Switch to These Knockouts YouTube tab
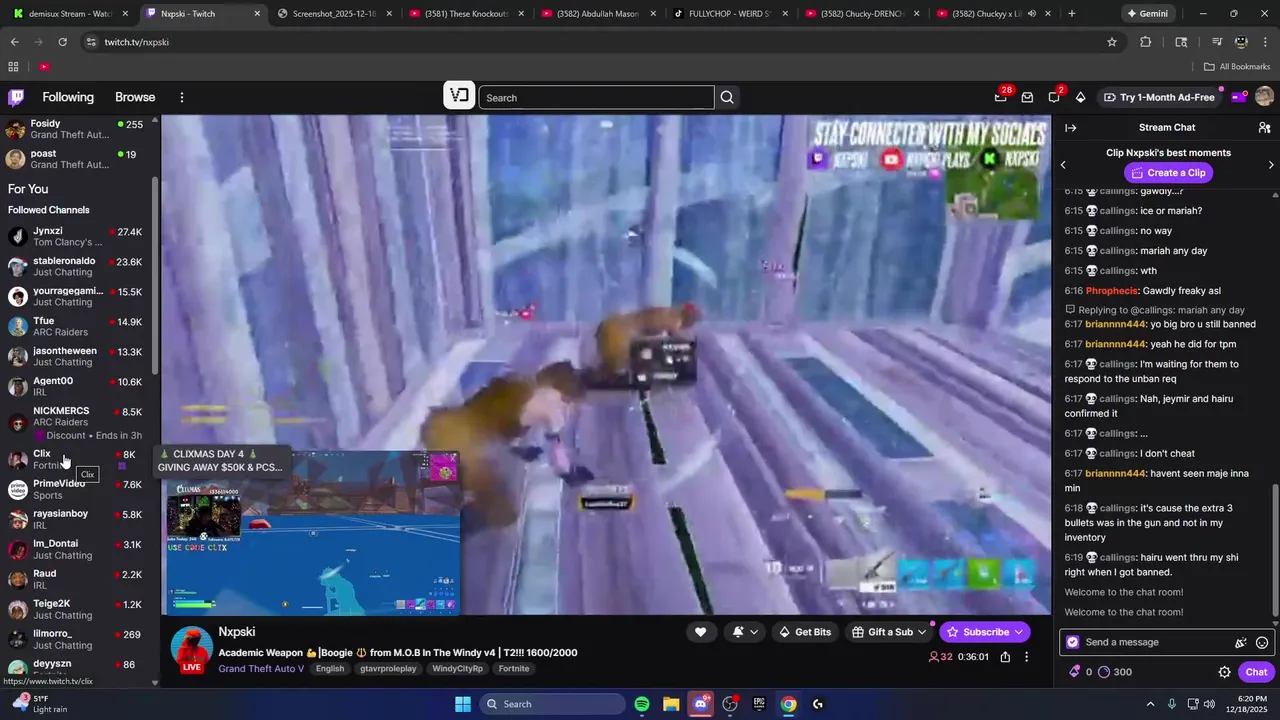The image size is (1280, 720). point(464,14)
